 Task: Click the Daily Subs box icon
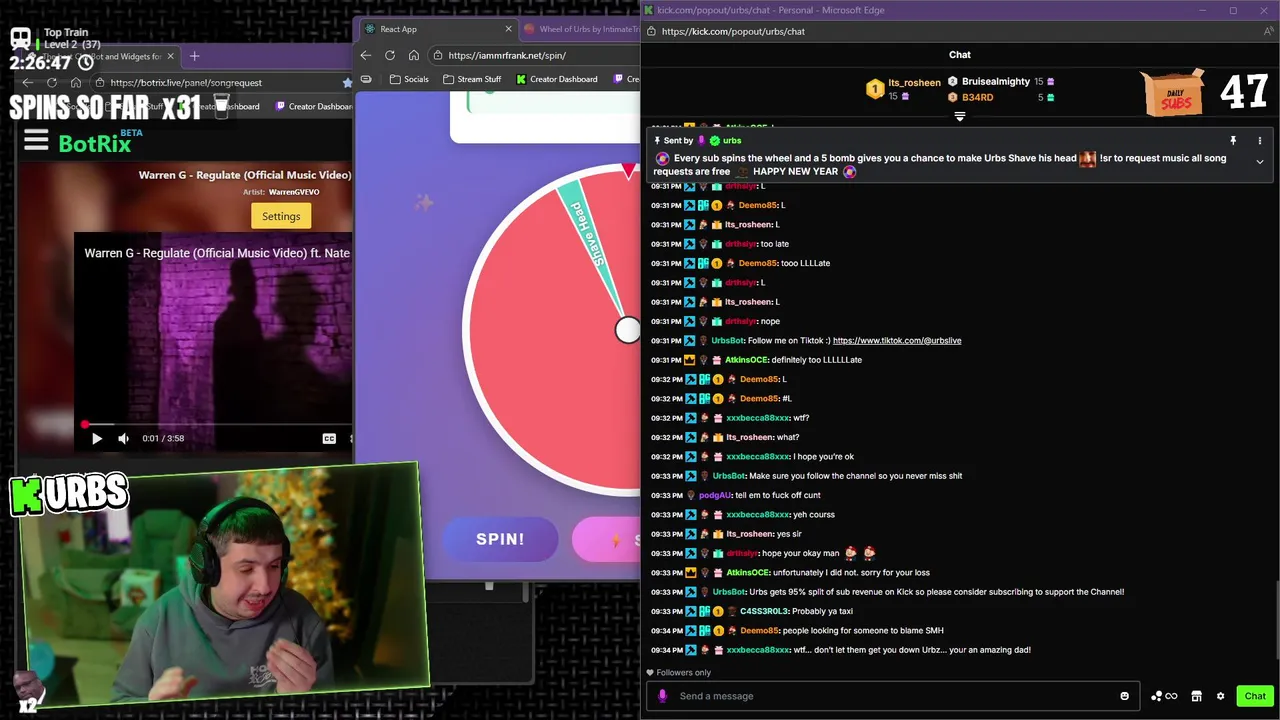coord(1175,93)
